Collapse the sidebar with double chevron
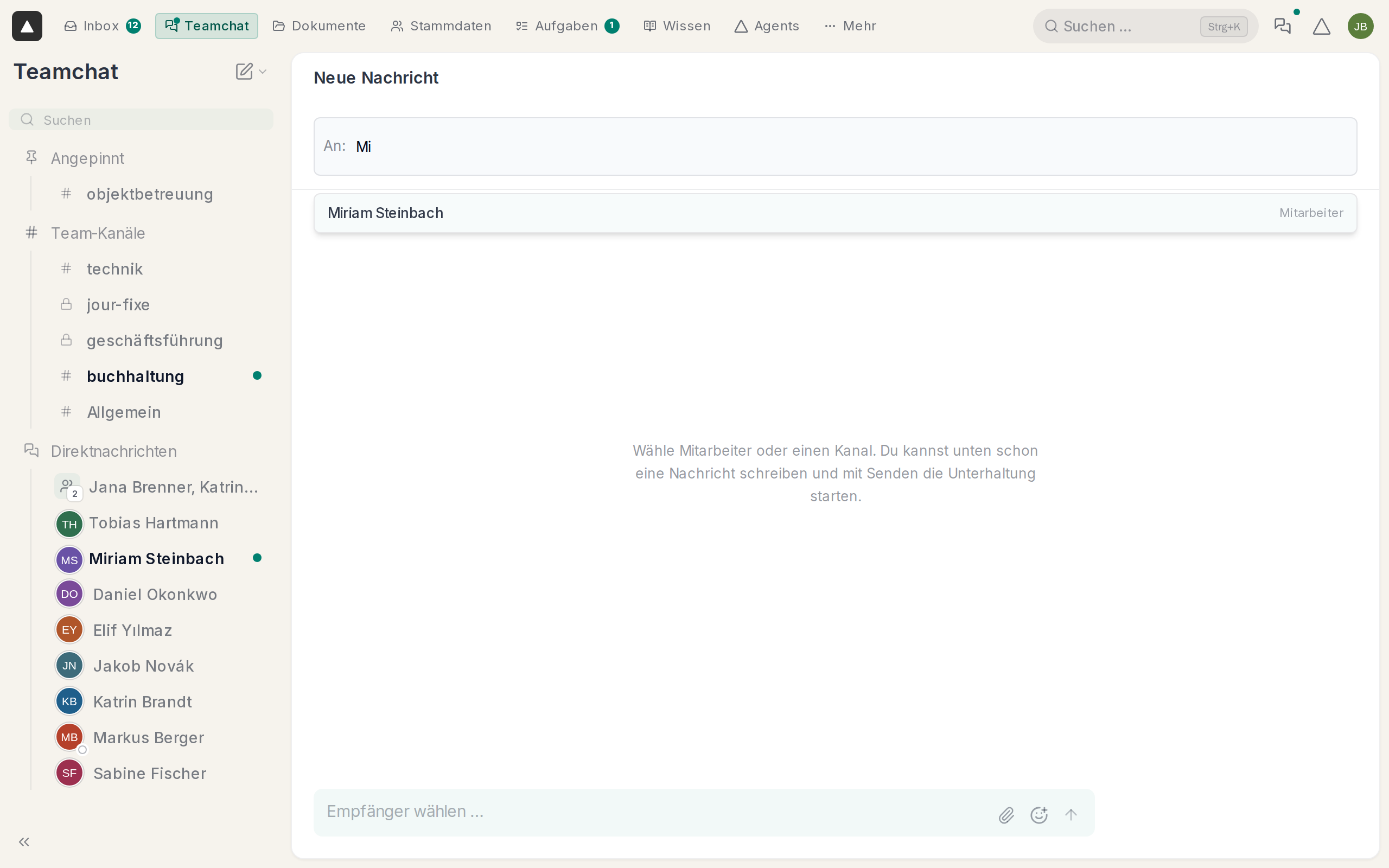 (x=24, y=841)
